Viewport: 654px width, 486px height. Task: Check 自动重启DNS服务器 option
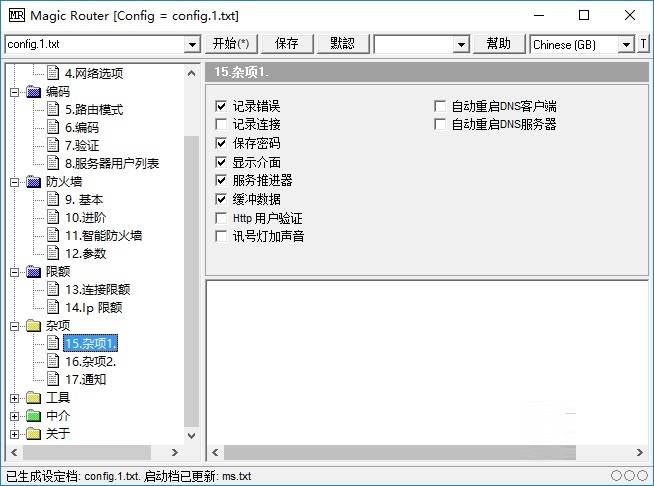coord(440,124)
